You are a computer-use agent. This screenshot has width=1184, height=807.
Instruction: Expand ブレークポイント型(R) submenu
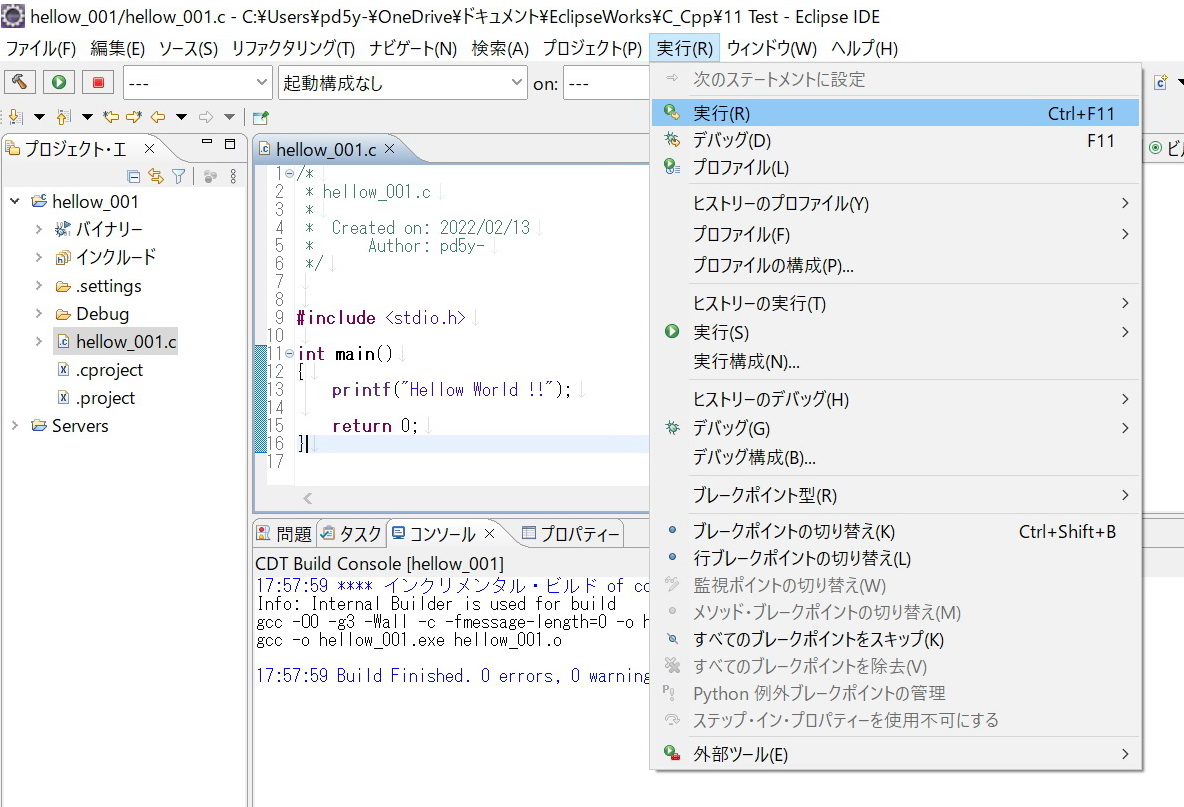[x=896, y=495]
